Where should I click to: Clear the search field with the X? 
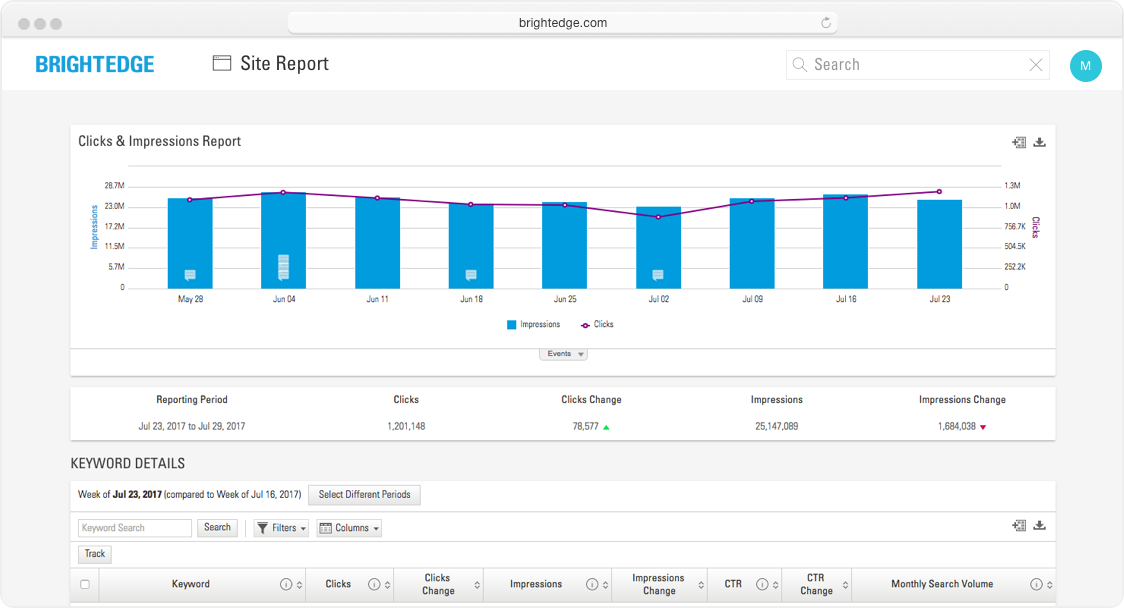click(1036, 65)
